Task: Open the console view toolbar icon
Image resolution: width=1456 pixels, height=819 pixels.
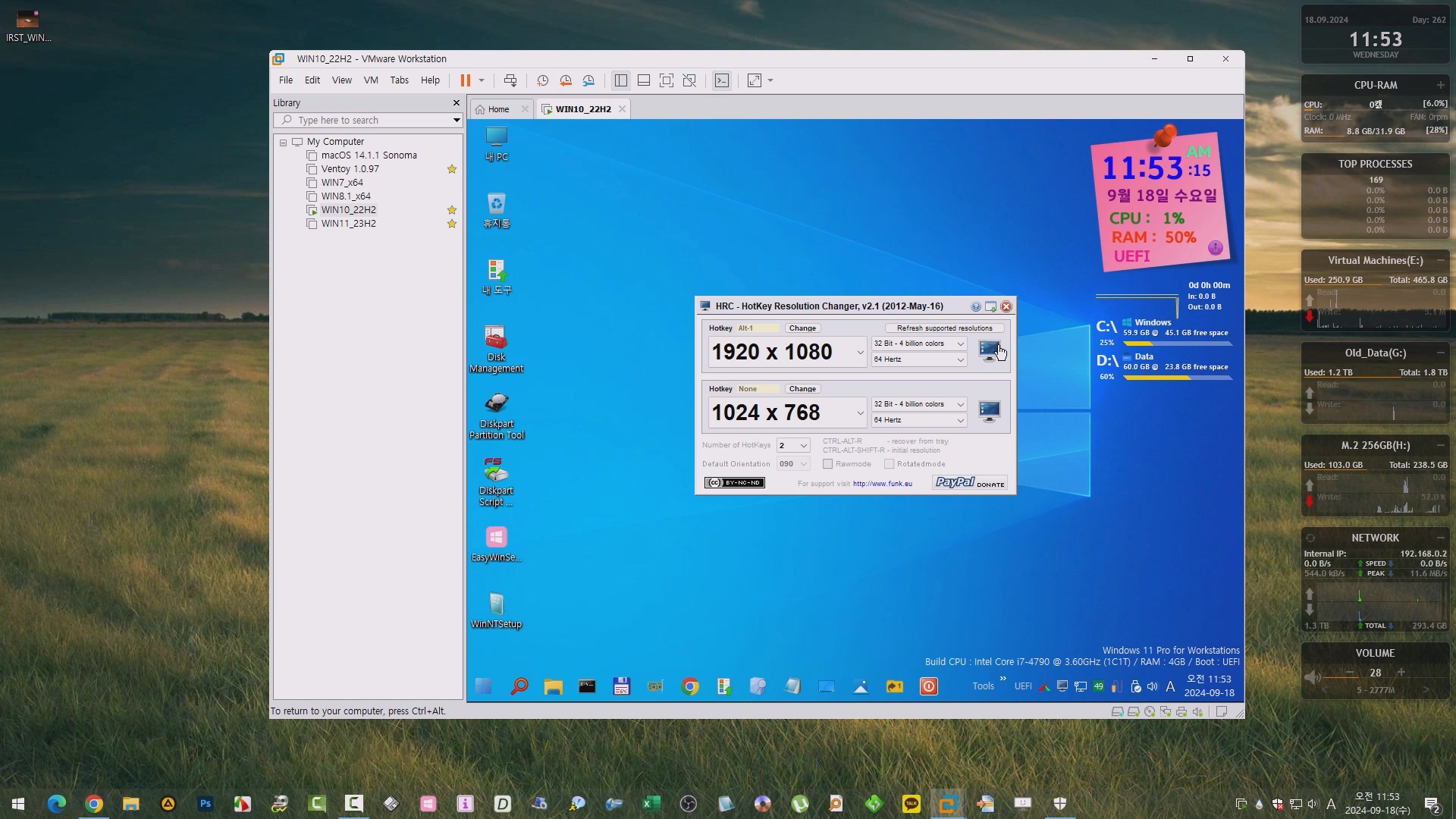Action: pos(722,80)
